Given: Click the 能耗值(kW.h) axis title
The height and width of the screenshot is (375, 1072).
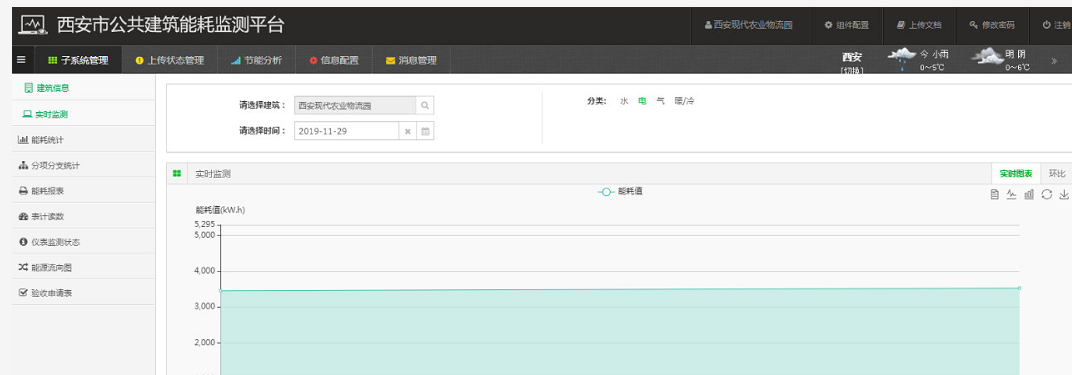Looking at the screenshot, I should (220, 210).
